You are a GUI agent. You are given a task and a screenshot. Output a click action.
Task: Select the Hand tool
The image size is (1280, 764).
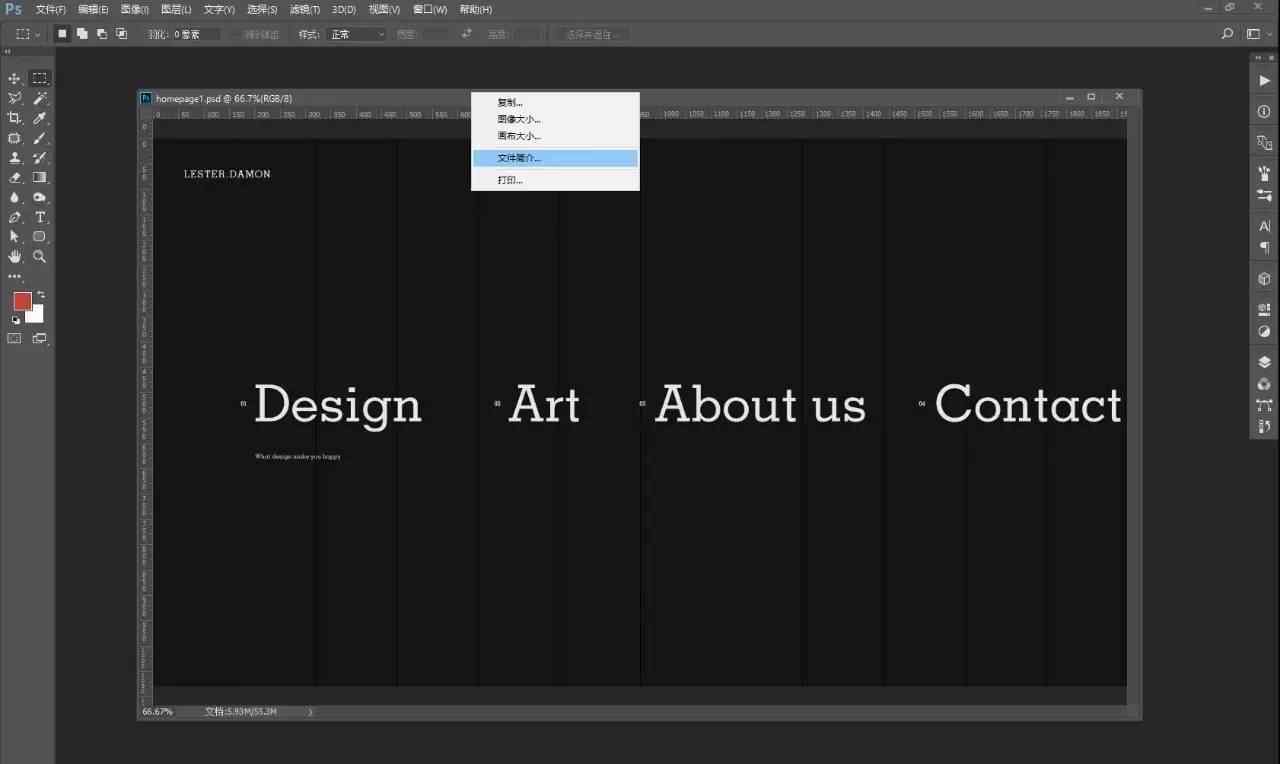pos(14,256)
